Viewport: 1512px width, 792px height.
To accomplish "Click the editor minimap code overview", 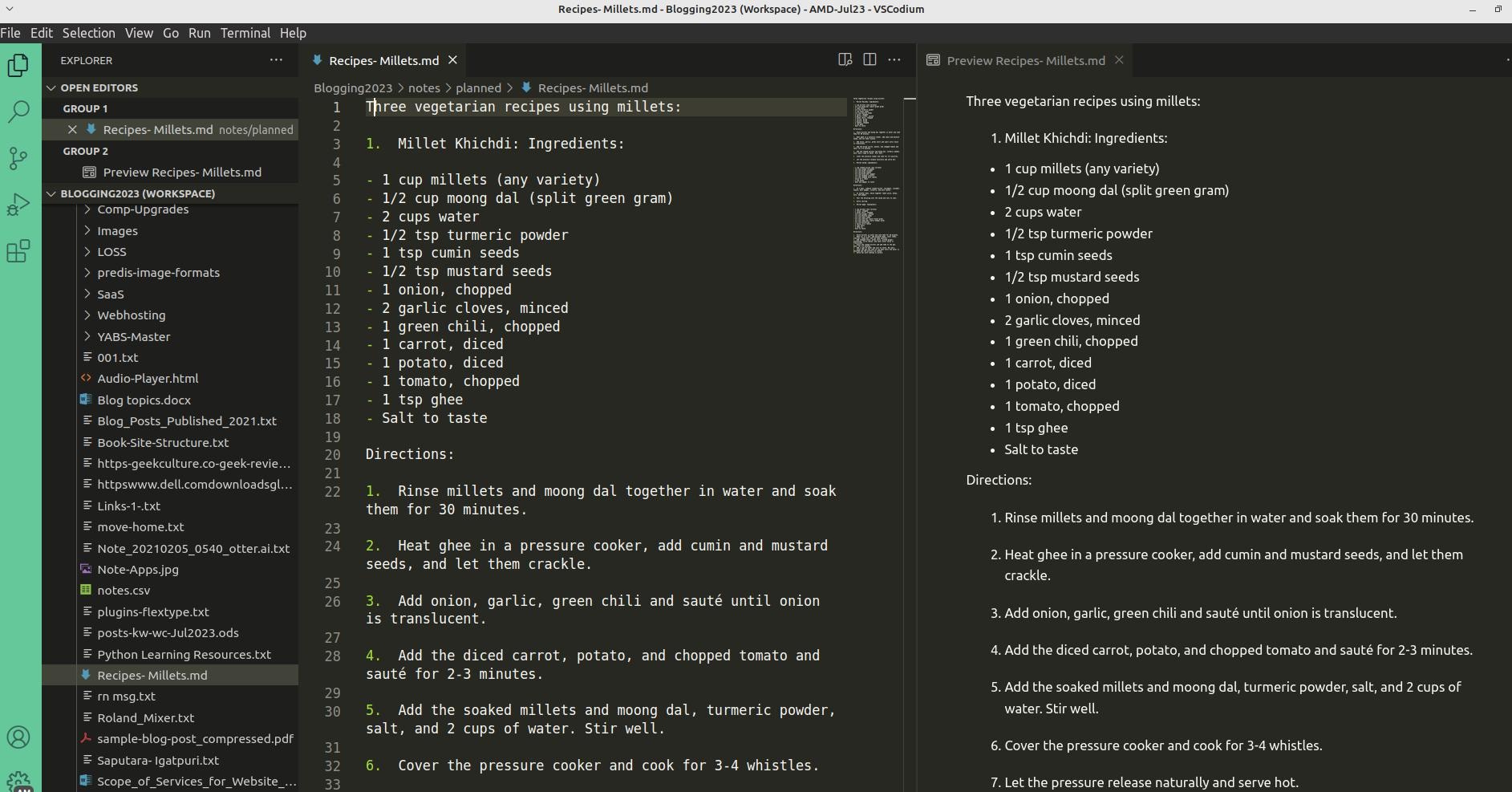I will 876,176.
